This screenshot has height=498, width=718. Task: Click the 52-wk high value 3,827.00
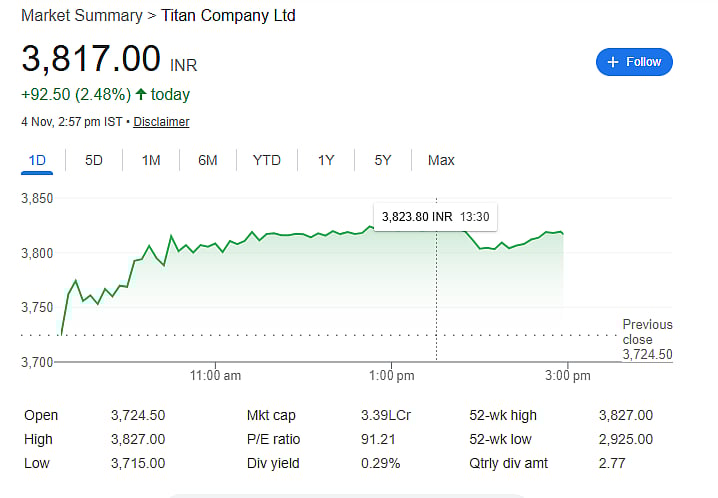625,415
